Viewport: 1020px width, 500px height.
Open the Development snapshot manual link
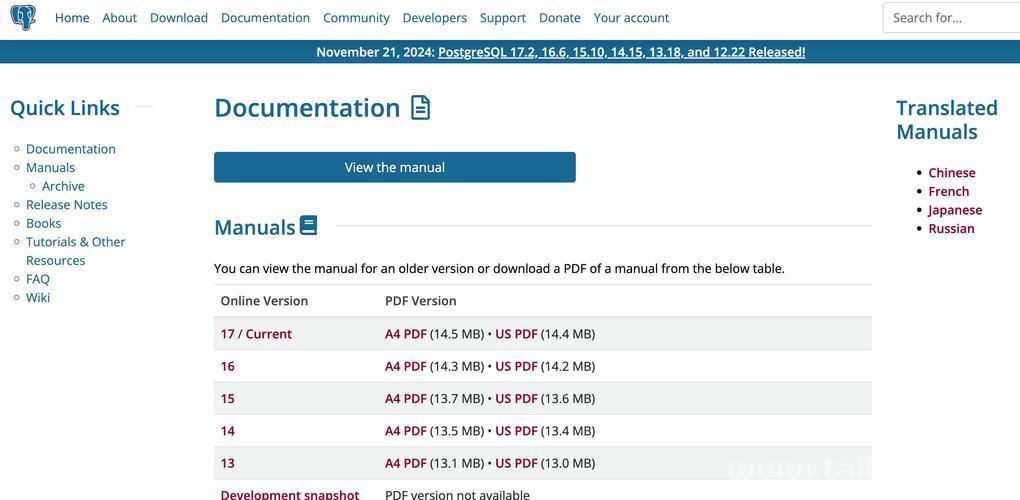(x=289, y=494)
